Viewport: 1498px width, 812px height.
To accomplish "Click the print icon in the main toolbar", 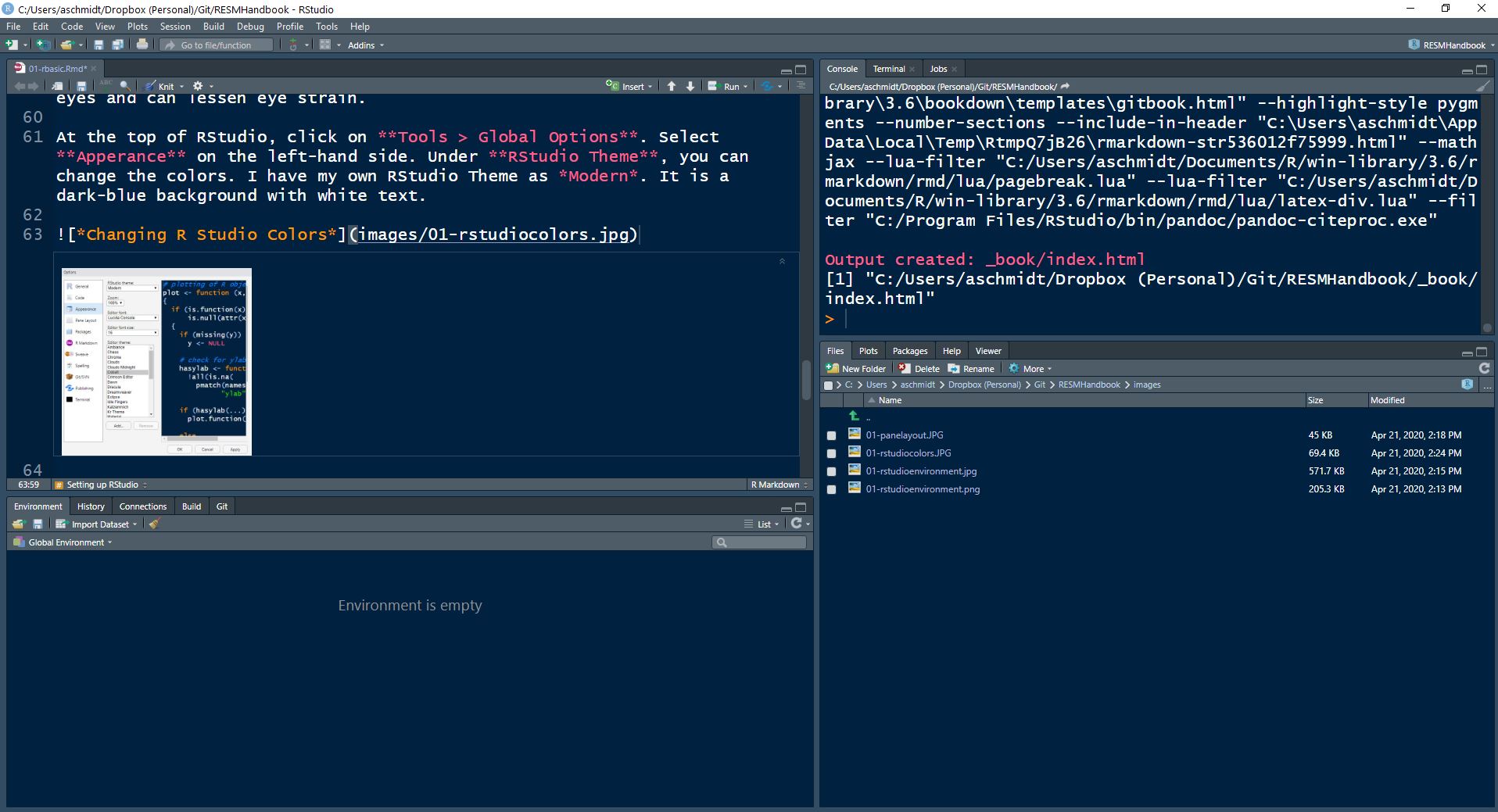I will [143, 45].
